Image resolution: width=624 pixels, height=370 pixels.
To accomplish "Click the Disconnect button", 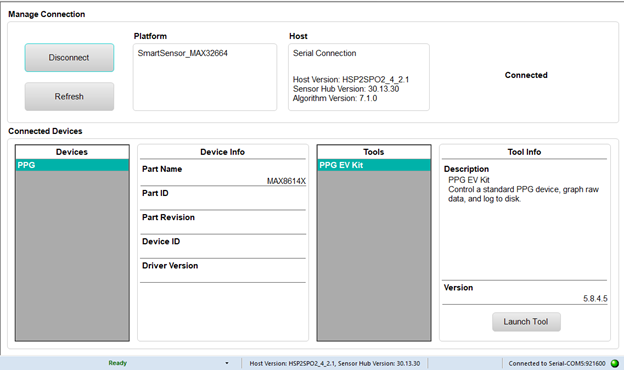I will [69, 58].
